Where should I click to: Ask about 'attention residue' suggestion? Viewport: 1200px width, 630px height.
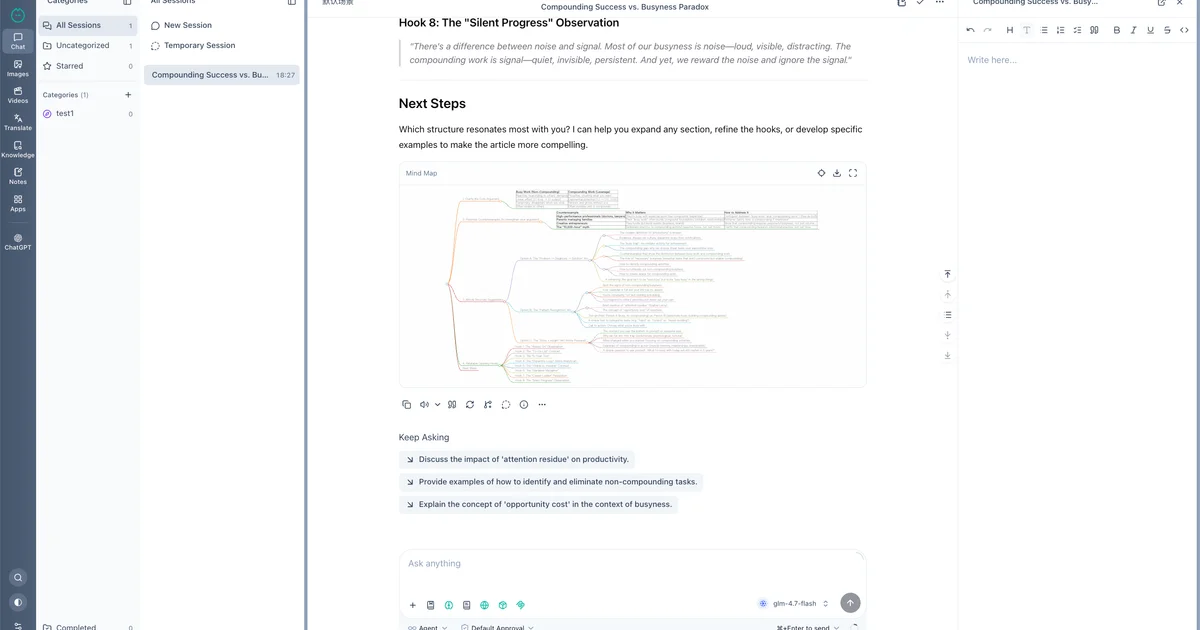pos(517,460)
